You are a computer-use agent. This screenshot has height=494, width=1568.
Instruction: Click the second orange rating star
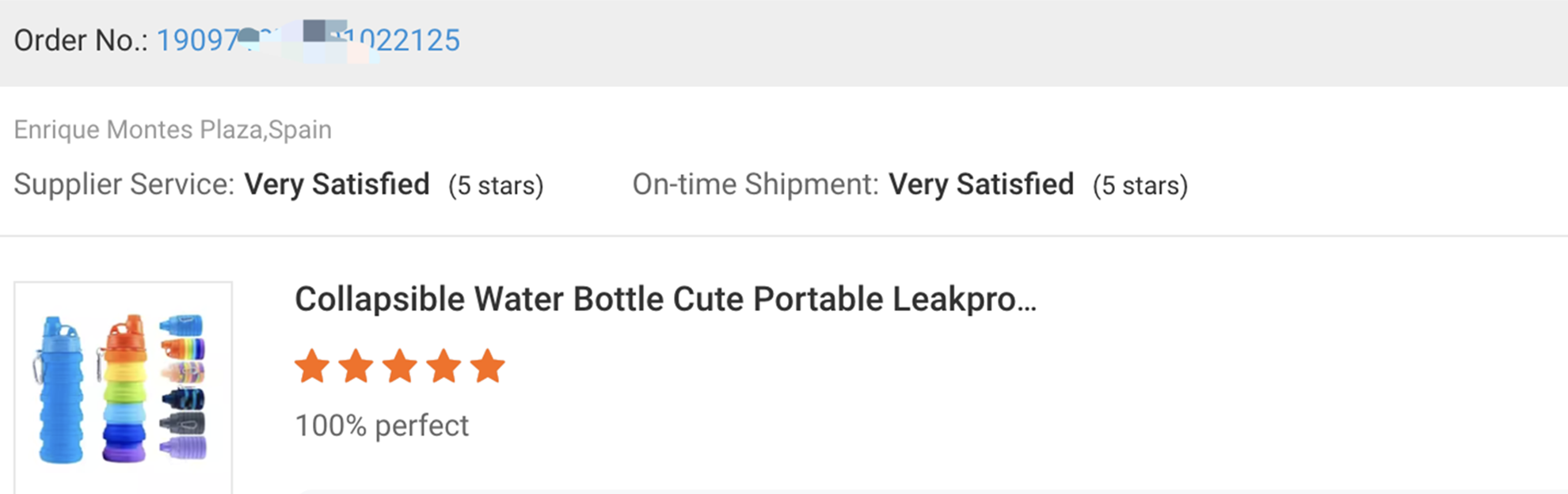[356, 367]
